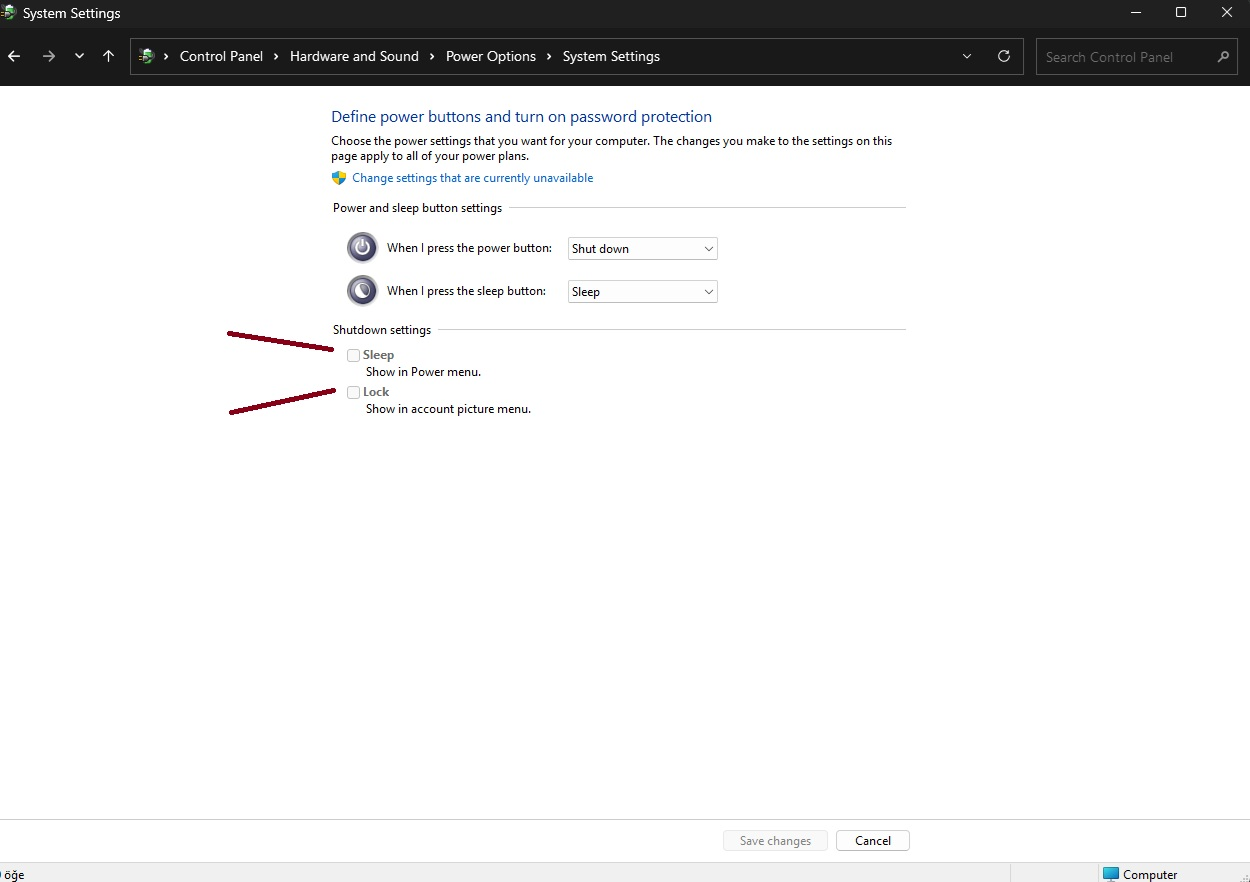Expand the chevron after Control Panel
The height and width of the screenshot is (882, 1250).
point(277,57)
